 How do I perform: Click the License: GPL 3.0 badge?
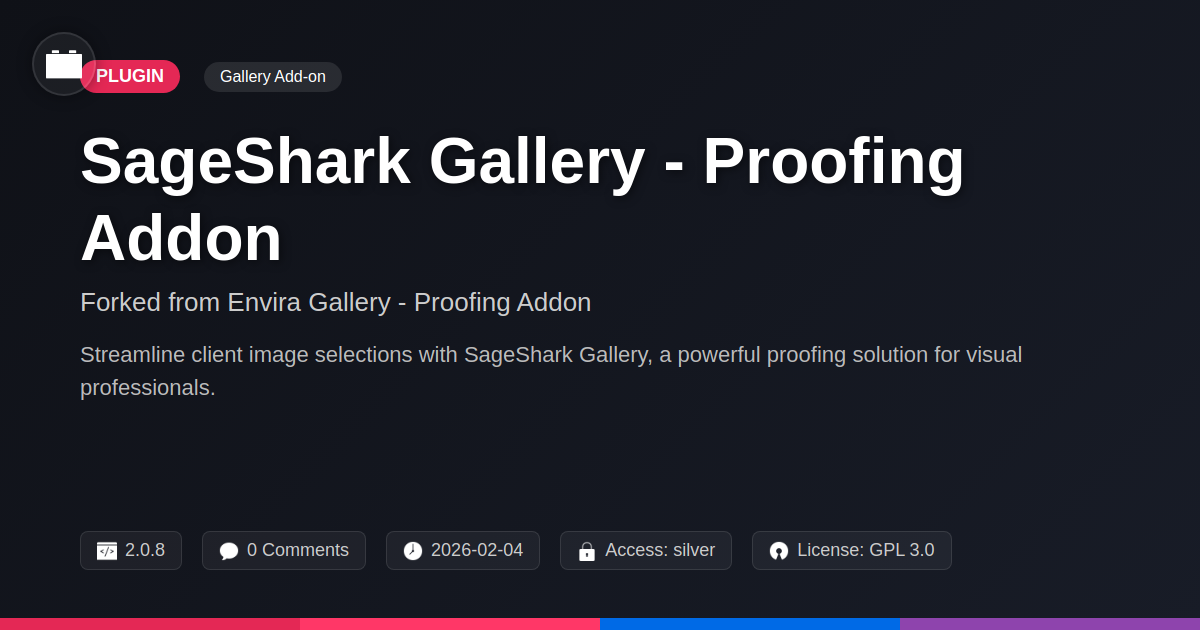click(x=852, y=550)
